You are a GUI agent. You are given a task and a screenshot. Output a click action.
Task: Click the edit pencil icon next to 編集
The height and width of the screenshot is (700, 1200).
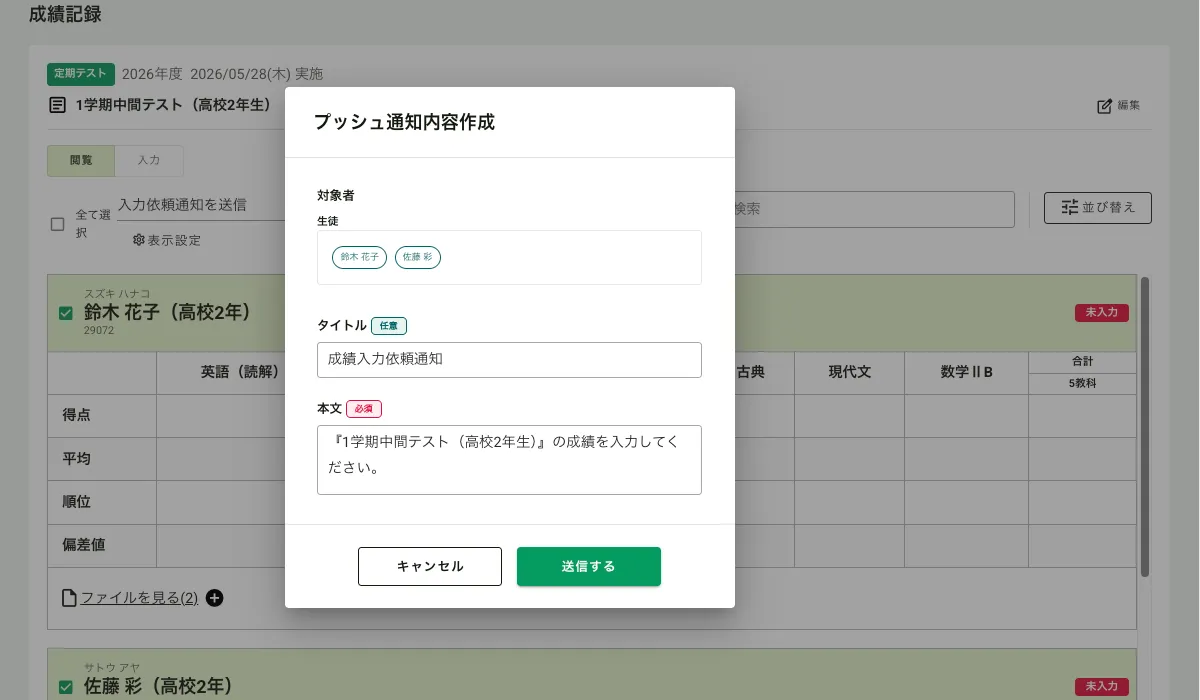[x=1104, y=106]
